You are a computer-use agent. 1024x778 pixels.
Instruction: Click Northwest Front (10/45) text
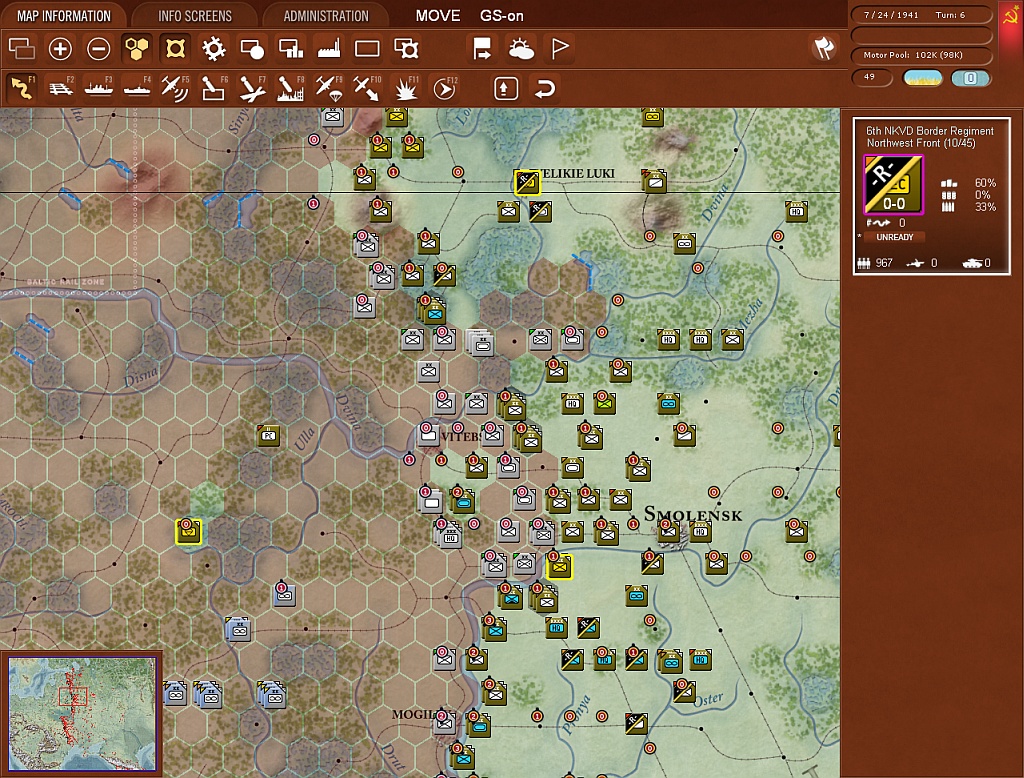921,143
